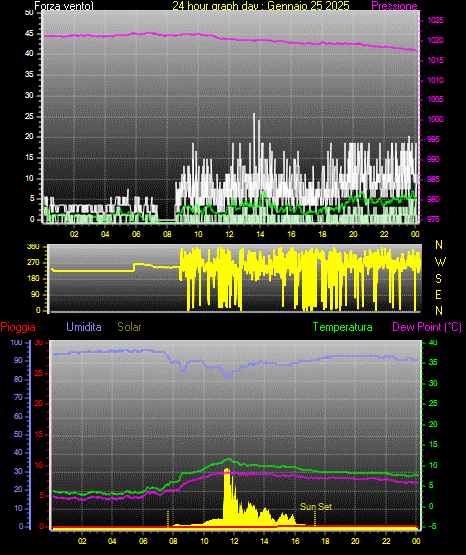Click the 24 hour graph day title

(x=261, y=5)
